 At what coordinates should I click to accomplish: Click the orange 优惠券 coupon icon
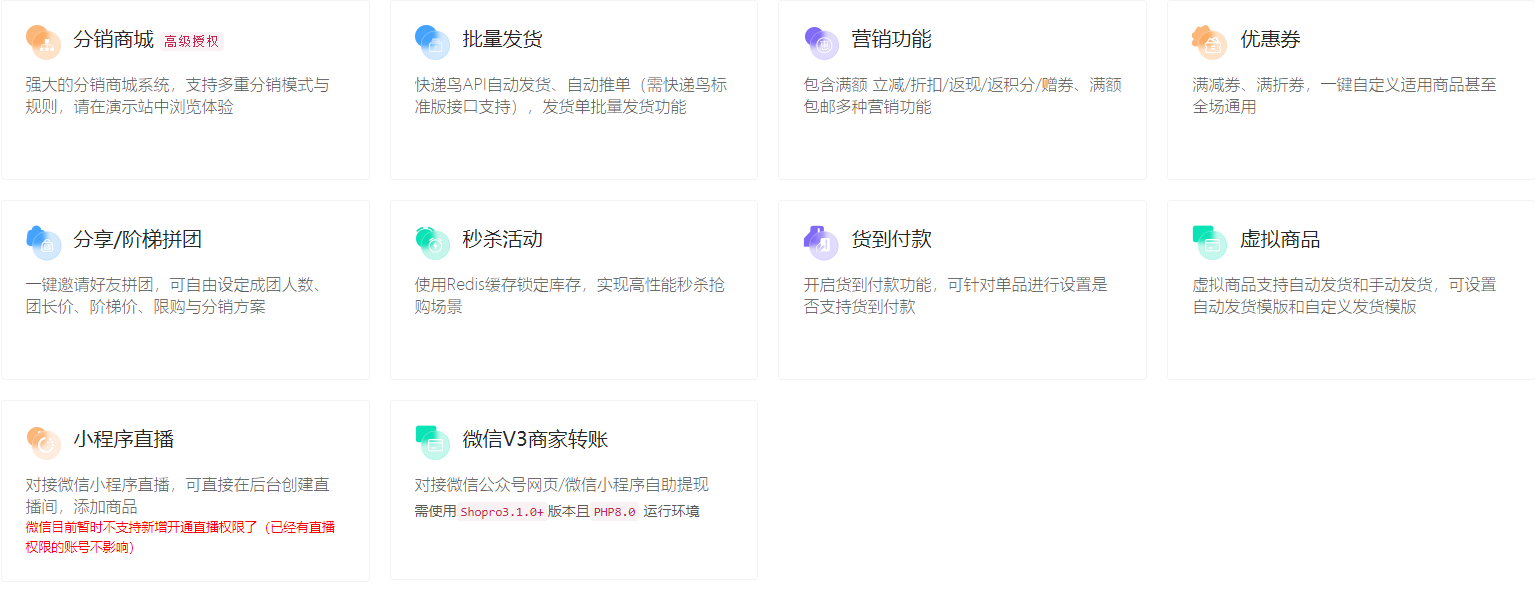1209,41
